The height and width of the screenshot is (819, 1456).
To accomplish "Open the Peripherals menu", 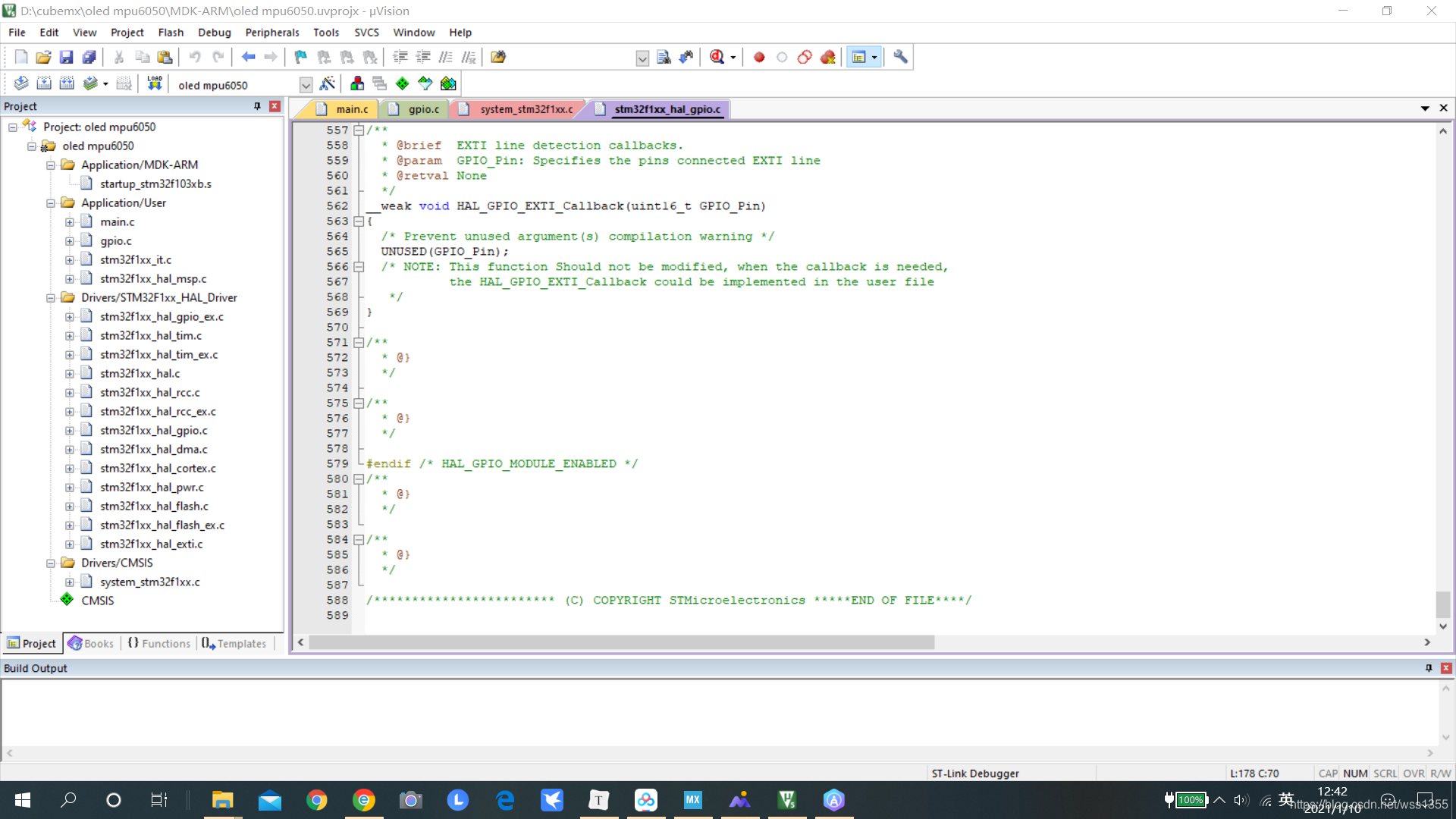I will 272,33.
